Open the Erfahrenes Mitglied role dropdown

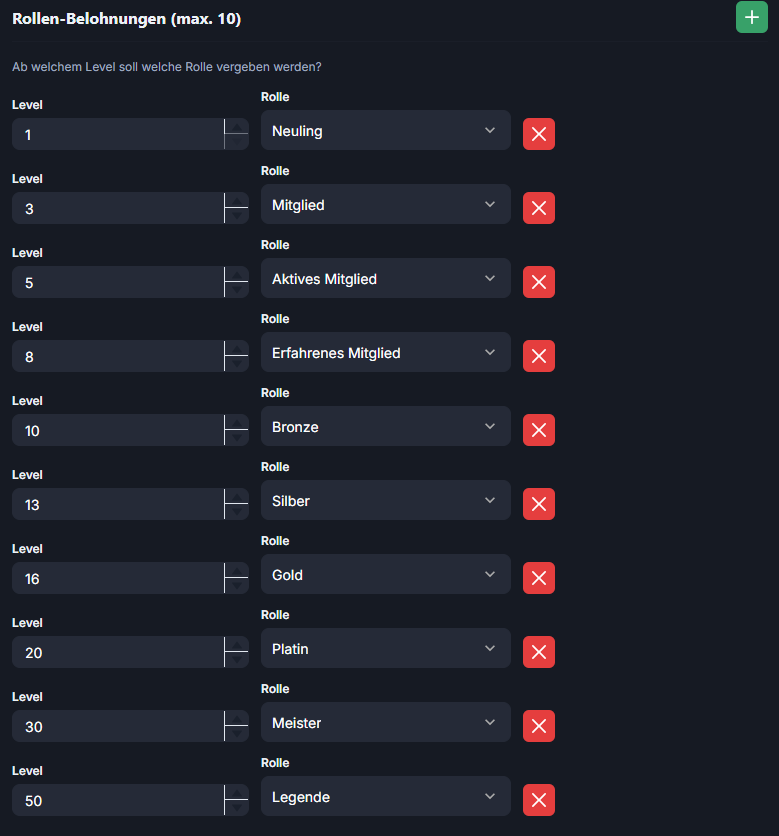point(386,352)
